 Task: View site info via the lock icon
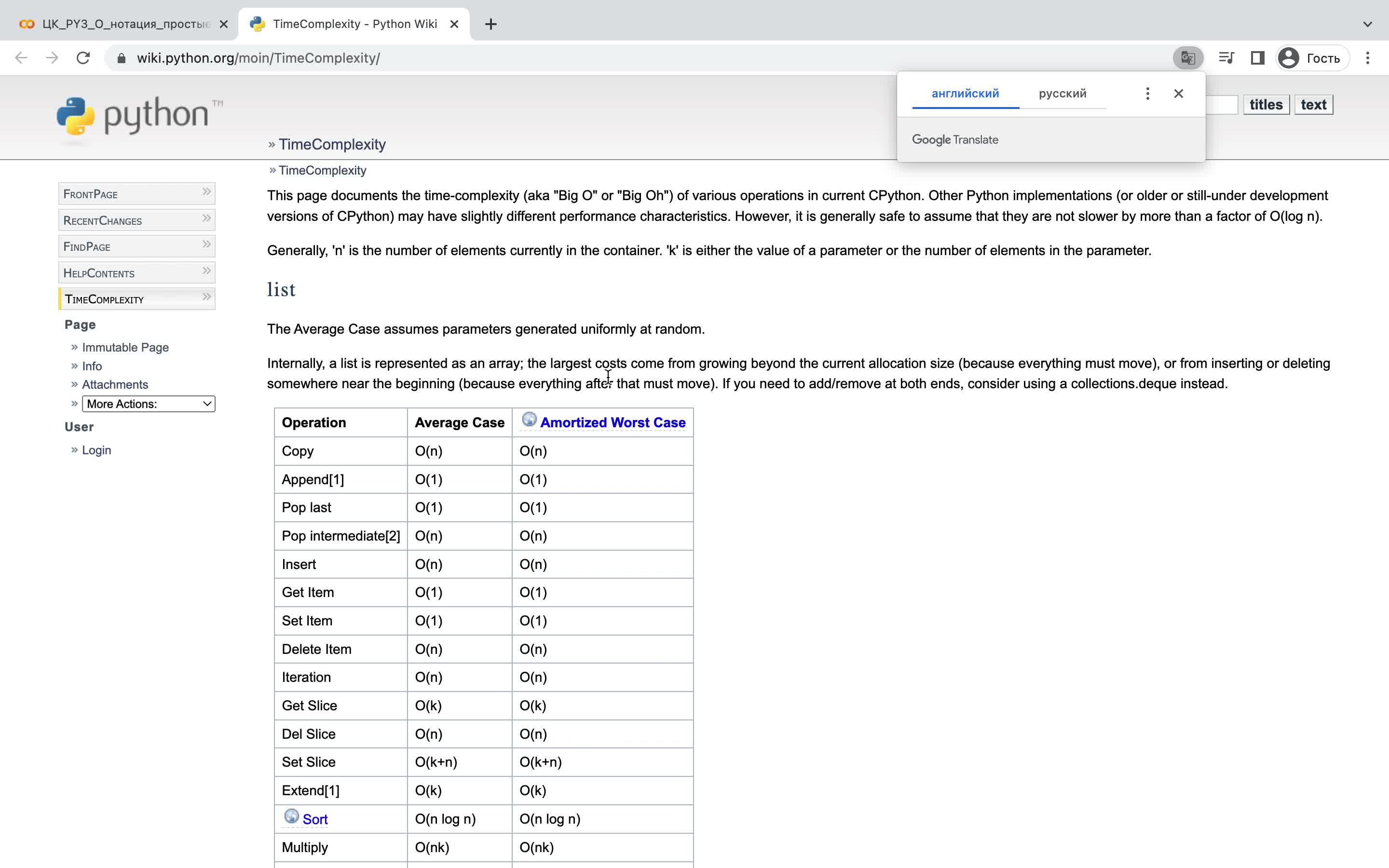(x=121, y=58)
